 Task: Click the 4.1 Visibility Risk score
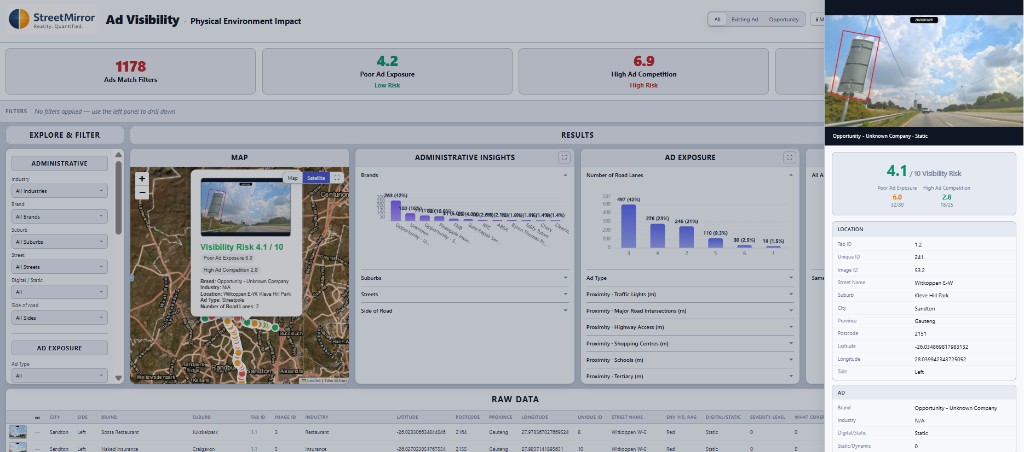(x=897, y=171)
